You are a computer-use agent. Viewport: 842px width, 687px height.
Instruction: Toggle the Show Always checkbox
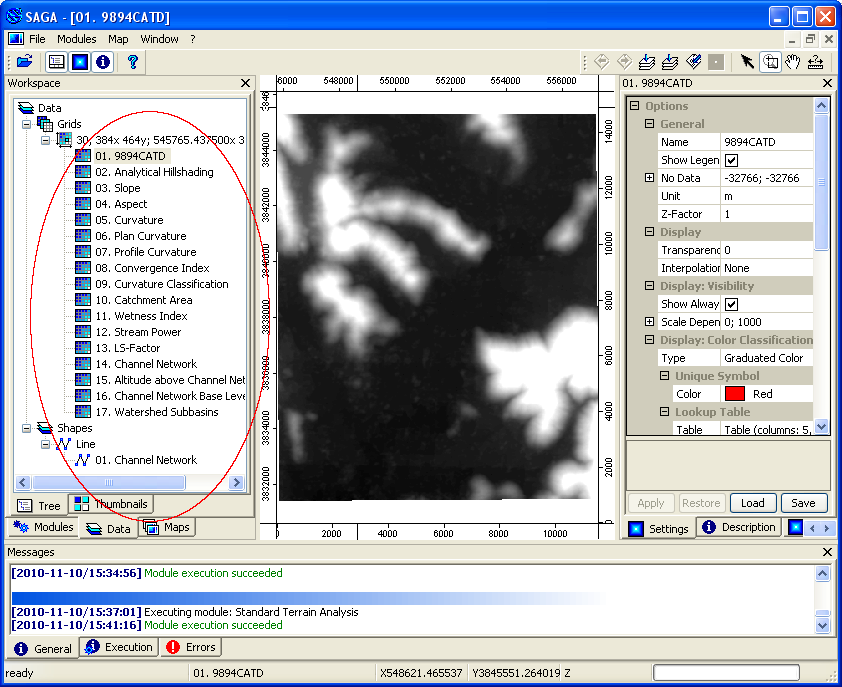(731, 304)
